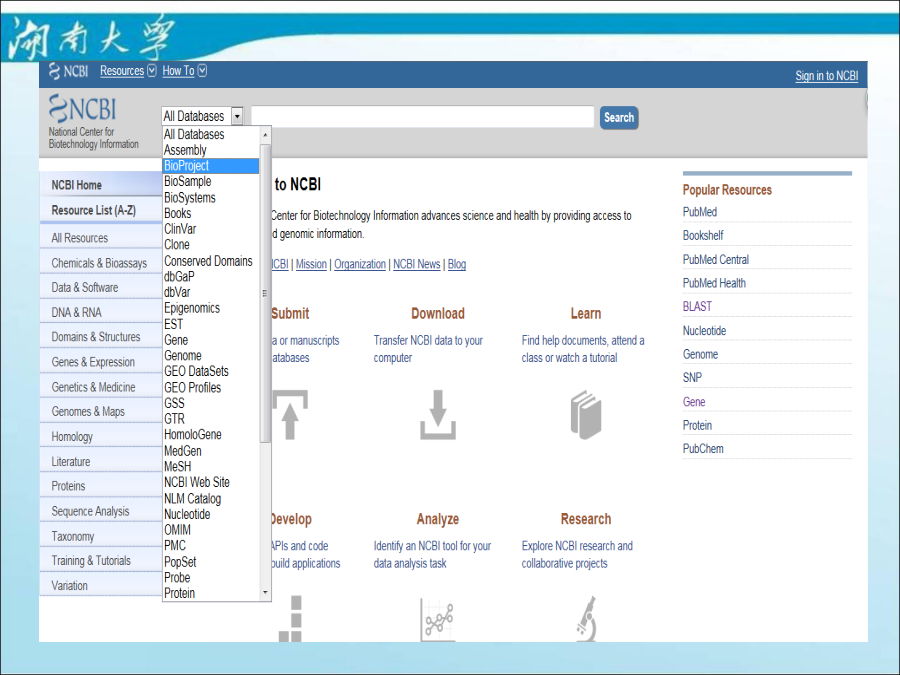Click Sign in to NCBI link
The height and width of the screenshot is (675, 900).
point(827,76)
